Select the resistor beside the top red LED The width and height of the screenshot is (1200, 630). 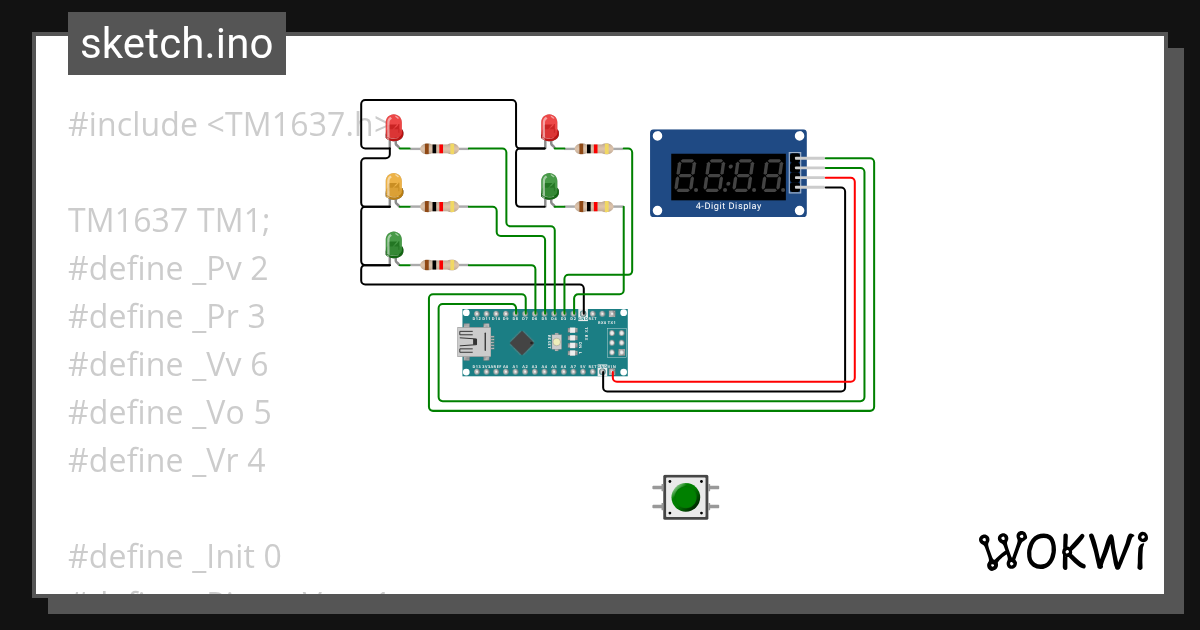tap(438, 148)
